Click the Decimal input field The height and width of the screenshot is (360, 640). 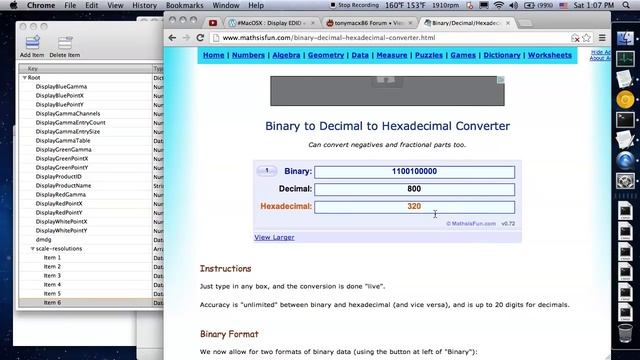[x=414, y=189]
